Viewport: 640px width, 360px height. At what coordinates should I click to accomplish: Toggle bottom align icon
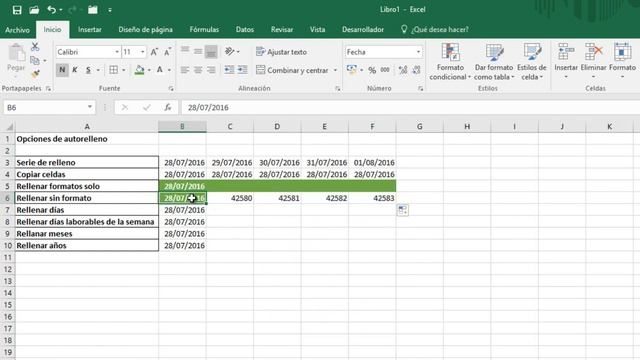[x=211, y=52]
